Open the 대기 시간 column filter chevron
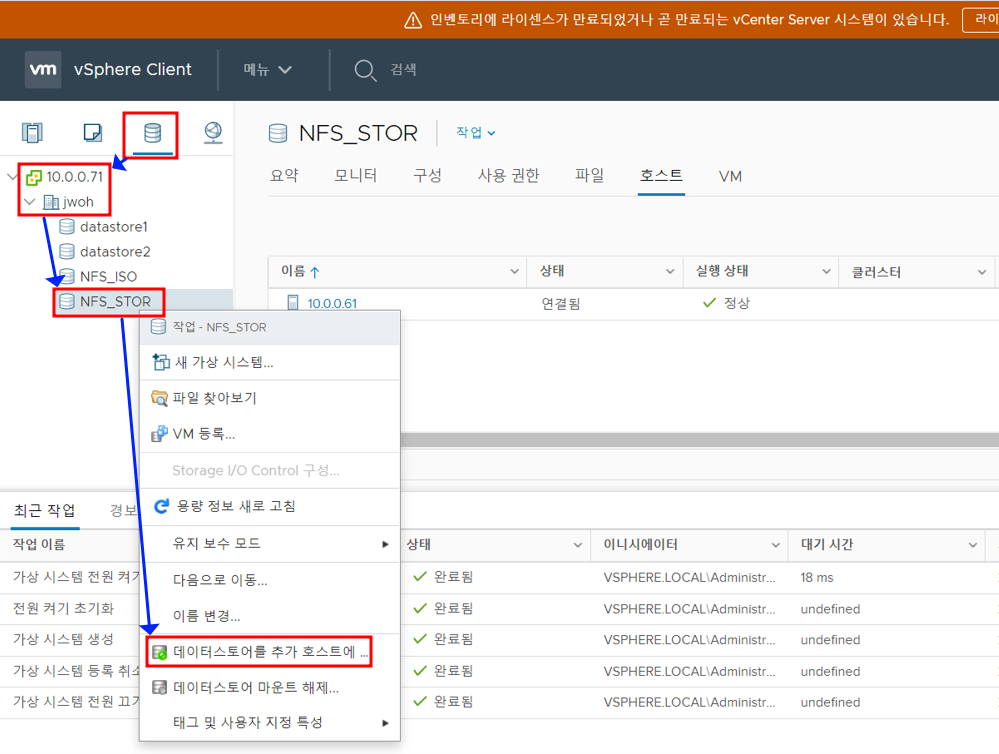The image size is (999, 754). point(973,545)
